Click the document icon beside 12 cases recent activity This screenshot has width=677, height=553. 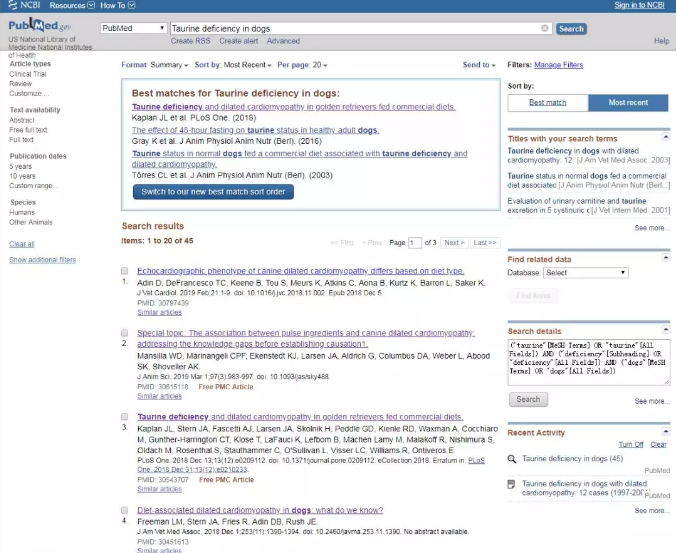point(512,484)
